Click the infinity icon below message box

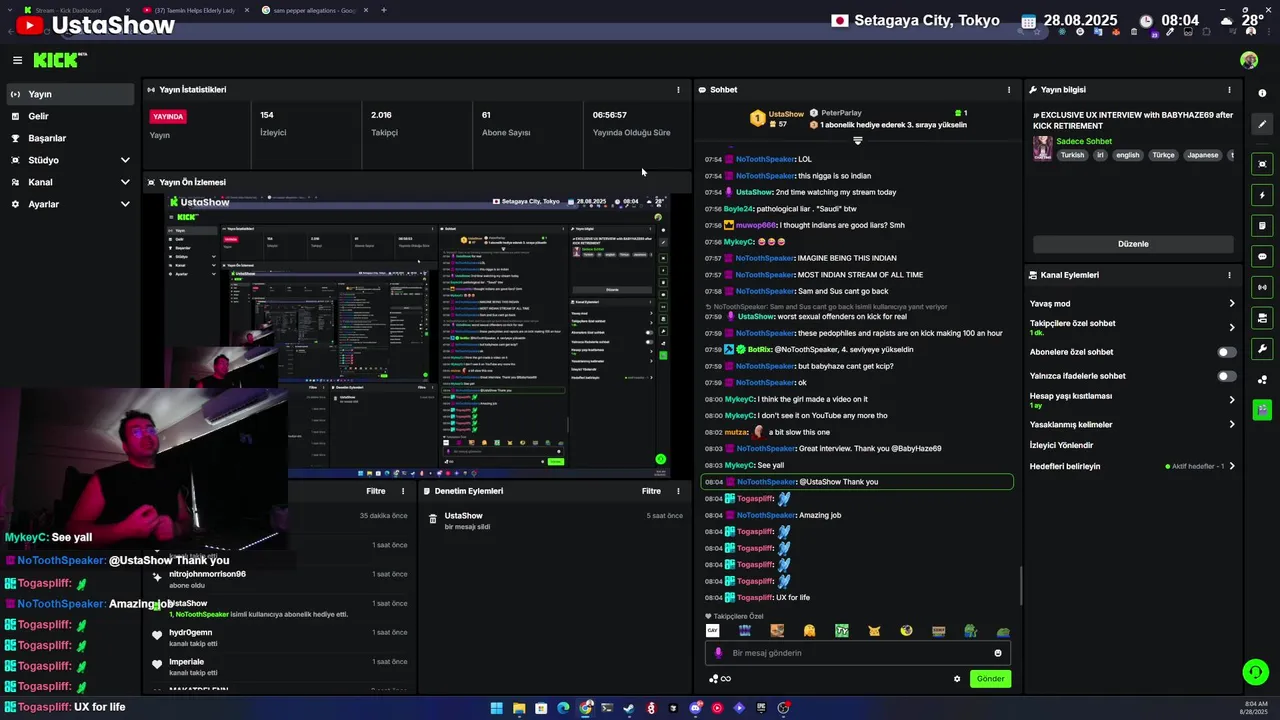click(x=726, y=679)
